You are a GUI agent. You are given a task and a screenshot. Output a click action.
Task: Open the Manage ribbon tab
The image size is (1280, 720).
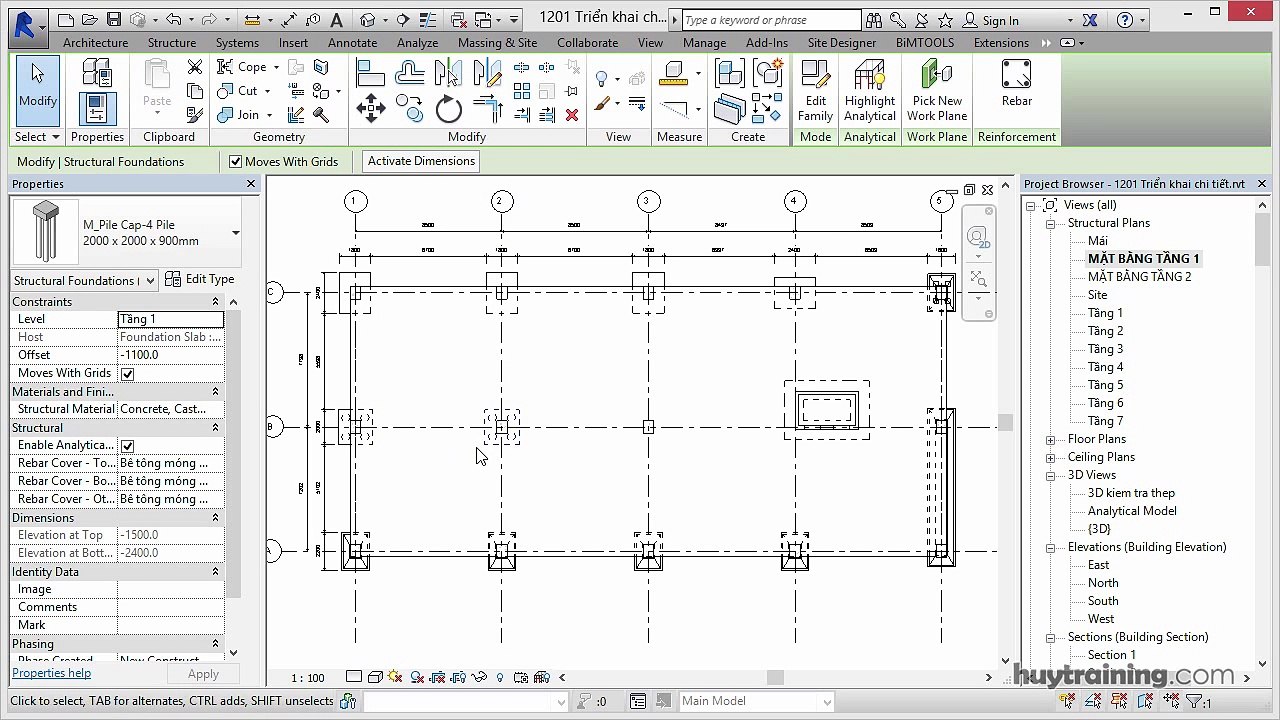[704, 43]
